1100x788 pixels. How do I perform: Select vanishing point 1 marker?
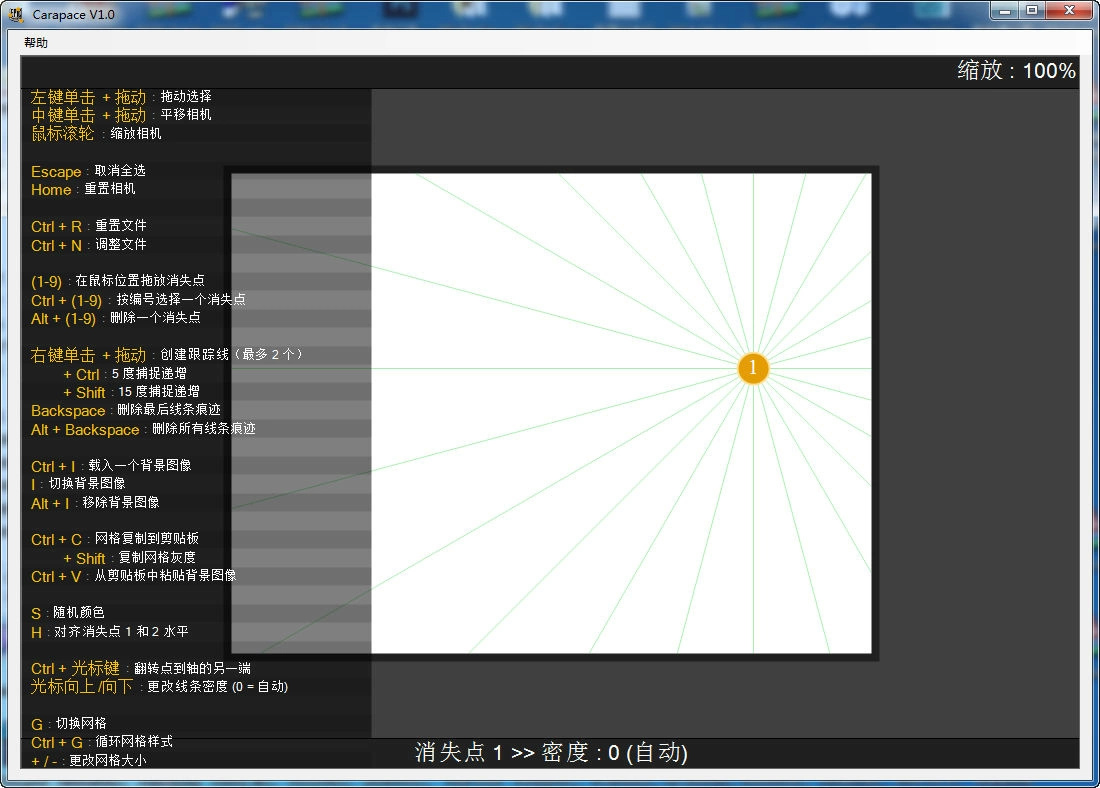[753, 368]
